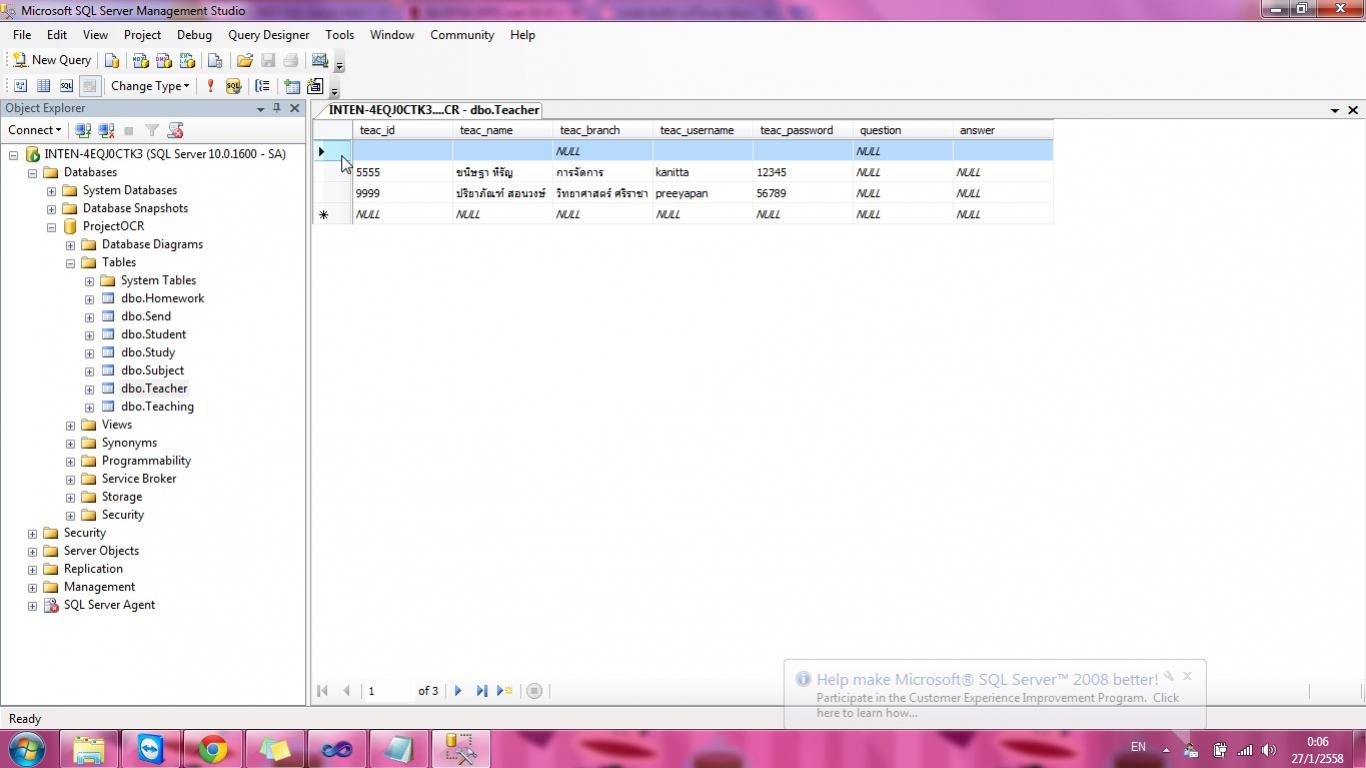The width and height of the screenshot is (1366, 768).
Task: Click the Analysis Services DMX Query icon
Action: 164,60
